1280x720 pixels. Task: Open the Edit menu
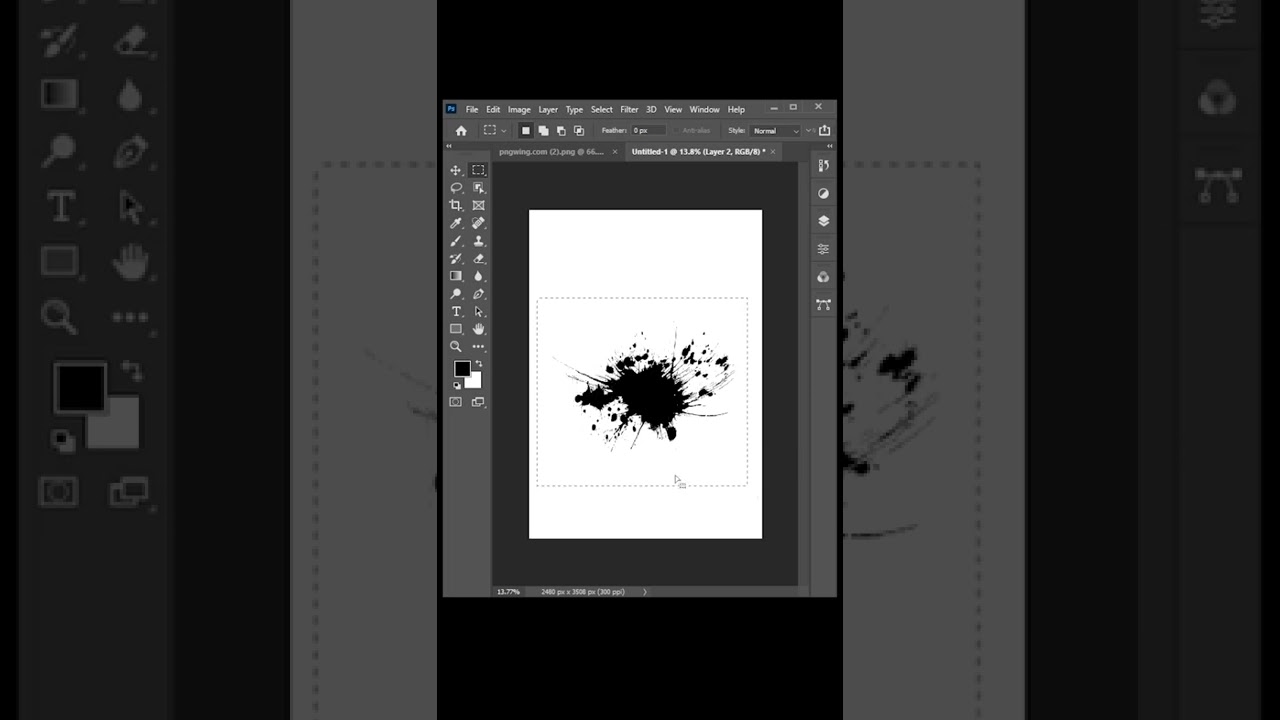click(x=493, y=109)
